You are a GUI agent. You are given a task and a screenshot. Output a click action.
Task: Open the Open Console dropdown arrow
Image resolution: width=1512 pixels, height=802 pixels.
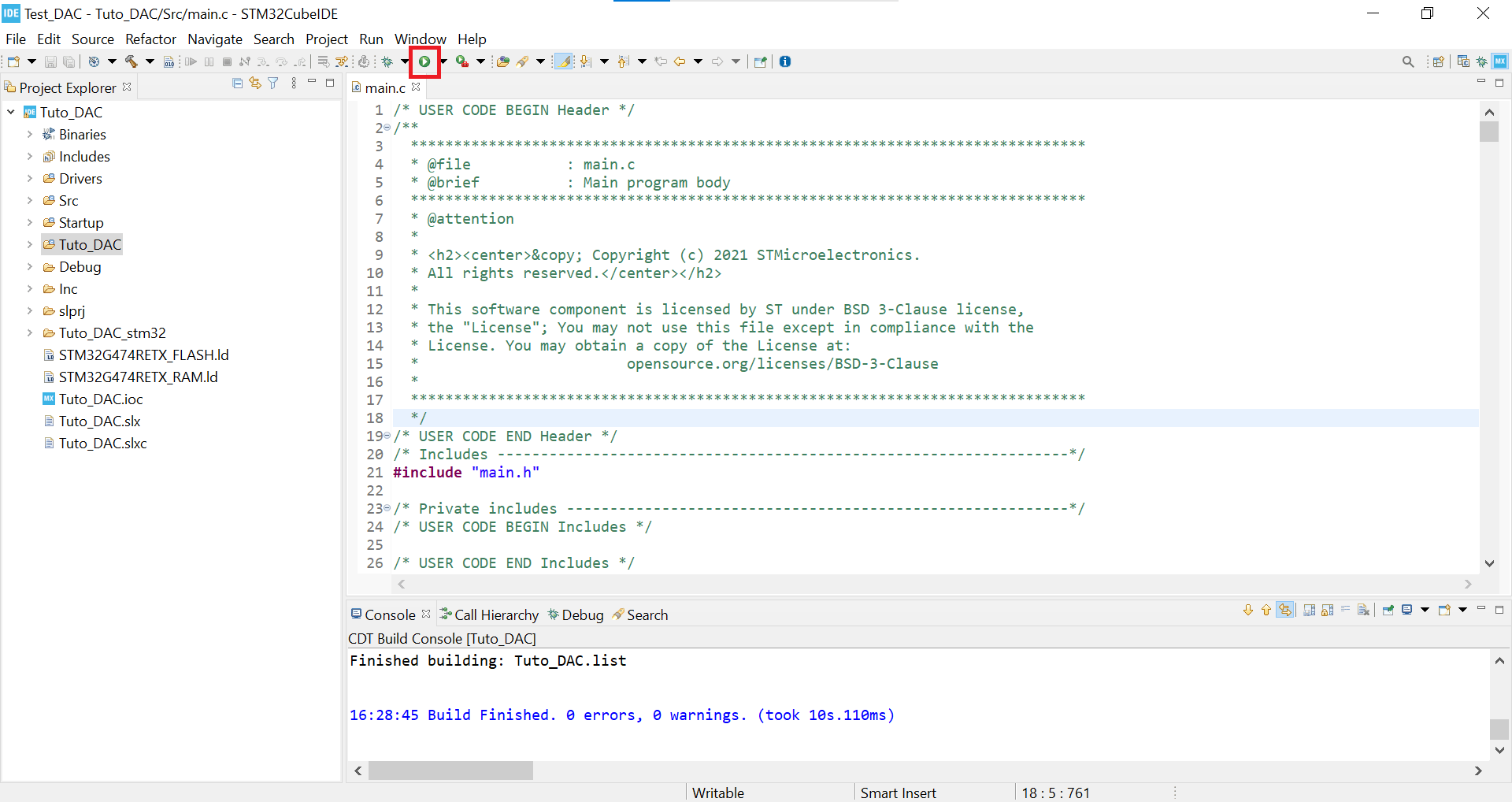coord(1462,610)
